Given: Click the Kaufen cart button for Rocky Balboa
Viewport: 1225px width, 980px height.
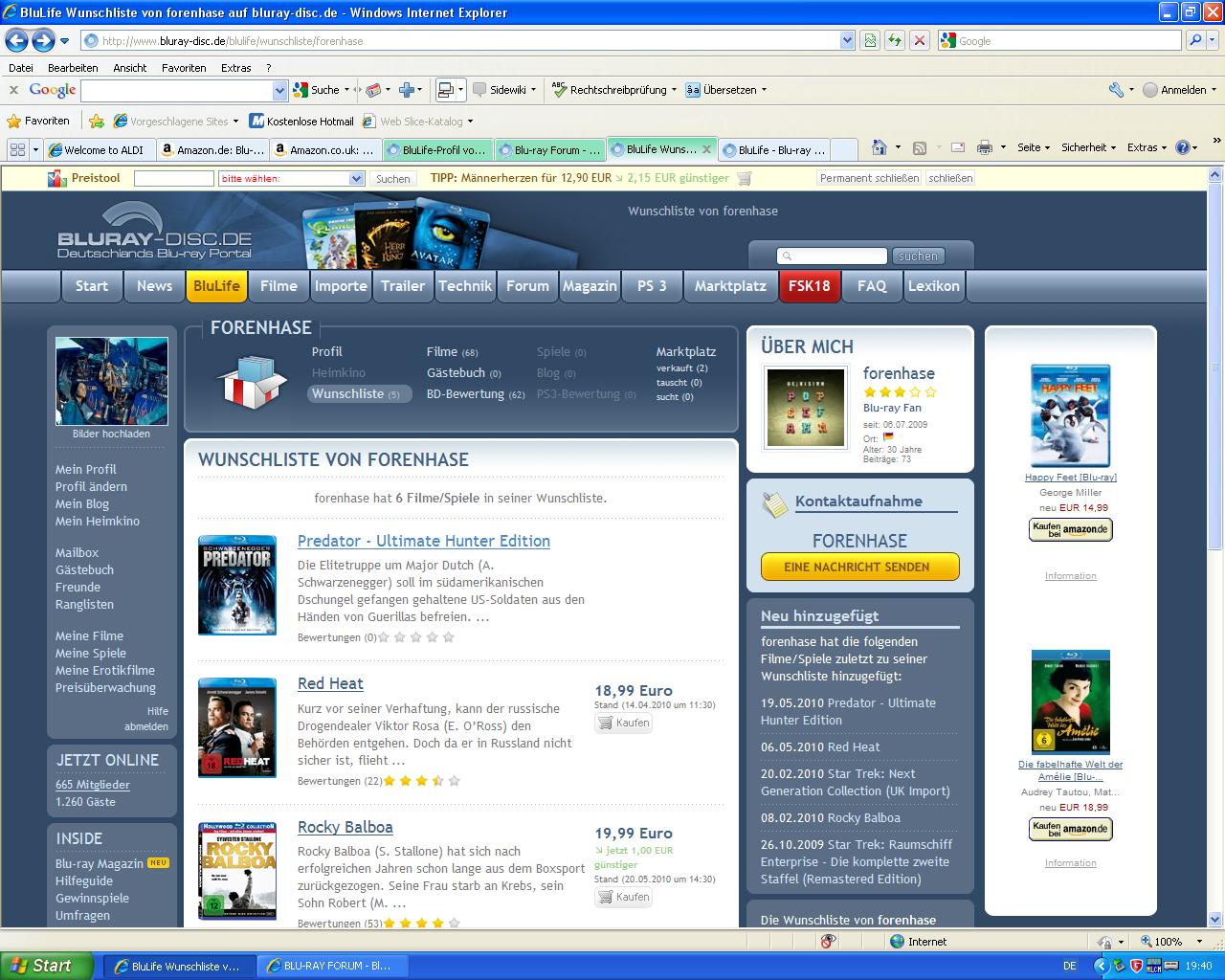Looking at the screenshot, I should click(x=623, y=897).
